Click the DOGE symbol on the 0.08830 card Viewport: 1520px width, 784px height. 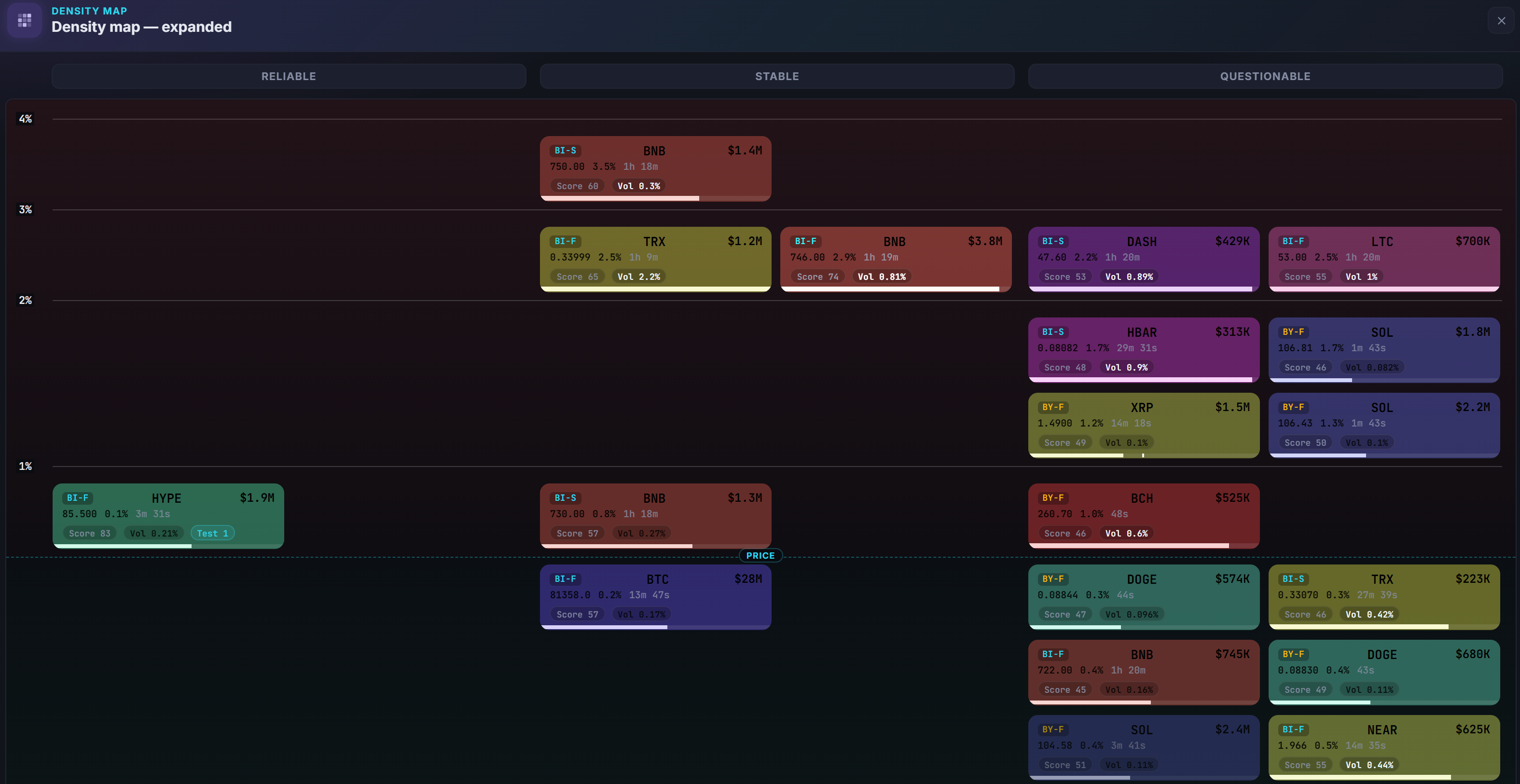click(1382, 655)
